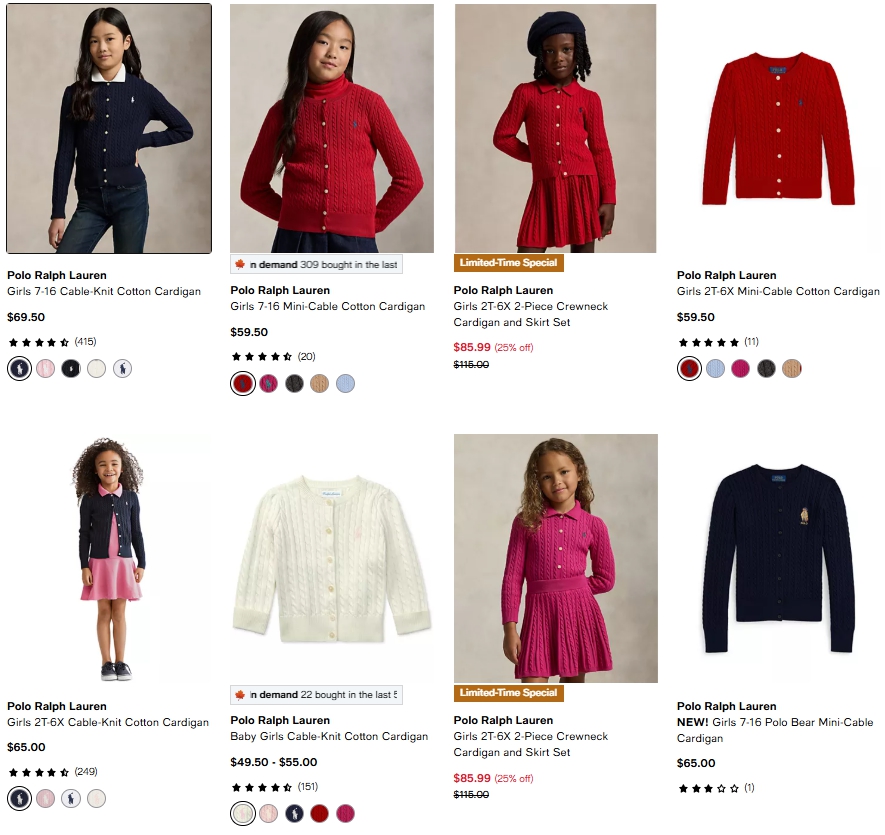
Task: Choose hot pink swatch for Girls 2T-6X Mini-Cable Cardigan
Action: pos(741,368)
